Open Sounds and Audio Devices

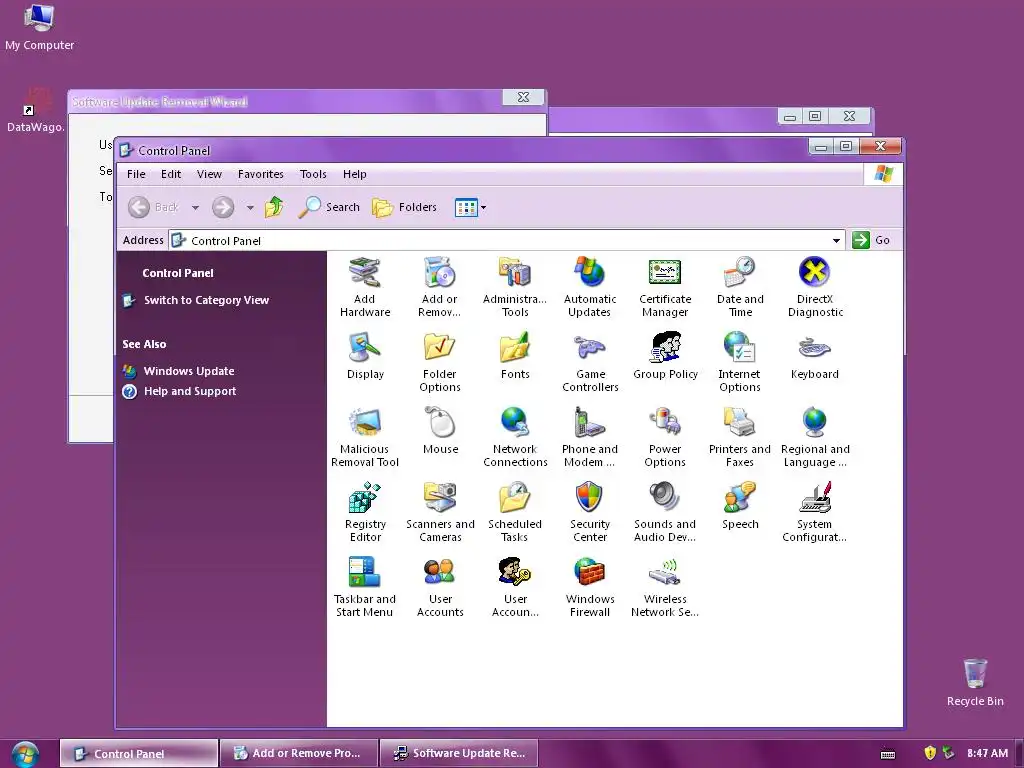665,513
